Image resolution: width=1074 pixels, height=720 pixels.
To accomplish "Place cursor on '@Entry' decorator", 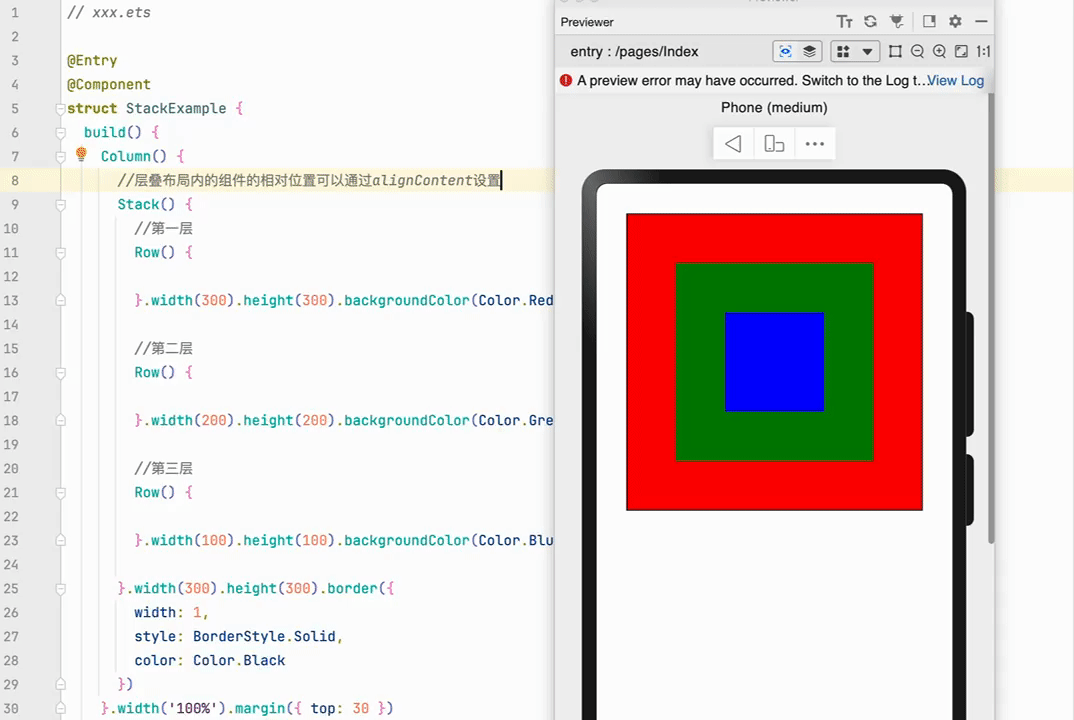I will click(92, 60).
